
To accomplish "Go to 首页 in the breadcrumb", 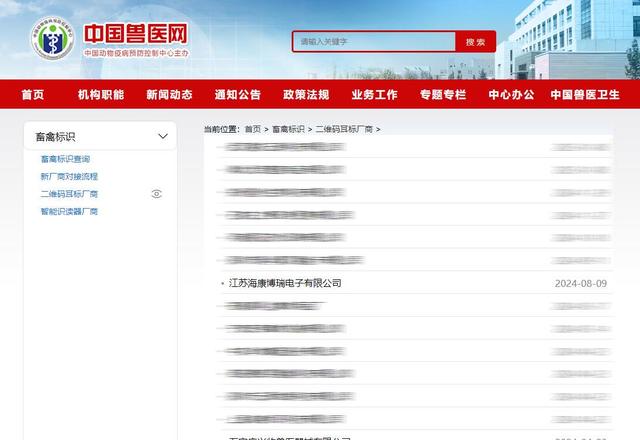I will click(x=253, y=129).
